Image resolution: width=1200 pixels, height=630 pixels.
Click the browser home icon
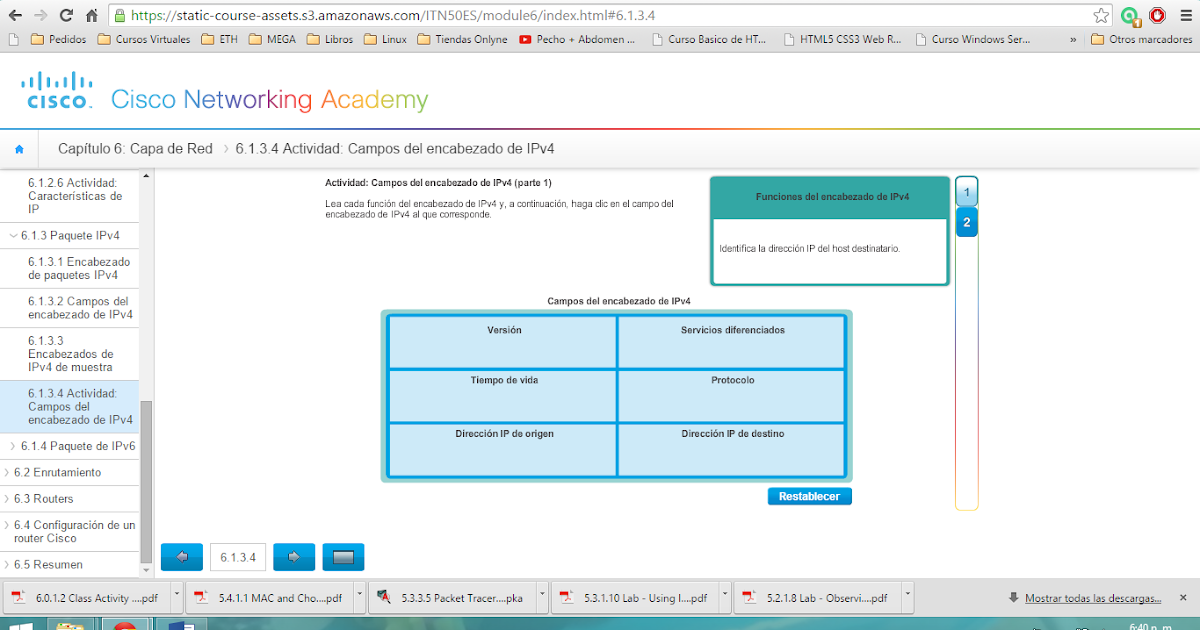[92, 15]
